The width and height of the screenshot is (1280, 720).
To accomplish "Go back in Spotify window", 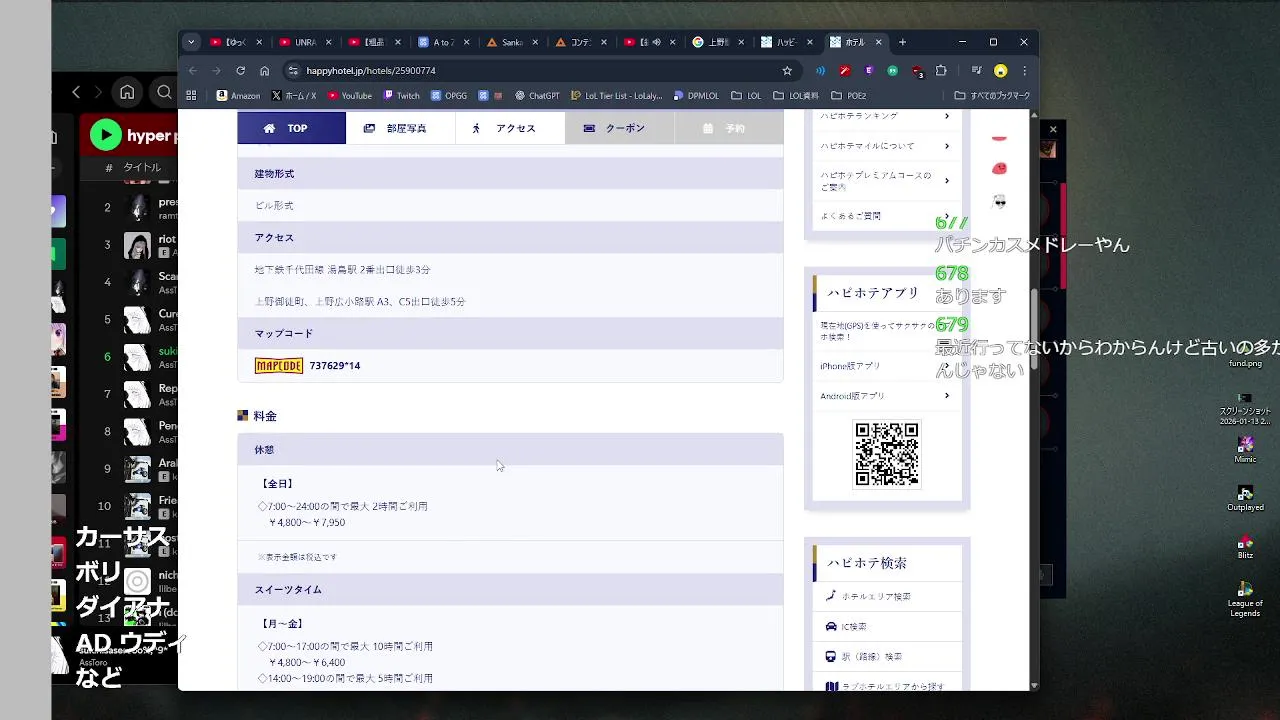I will (x=76, y=92).
